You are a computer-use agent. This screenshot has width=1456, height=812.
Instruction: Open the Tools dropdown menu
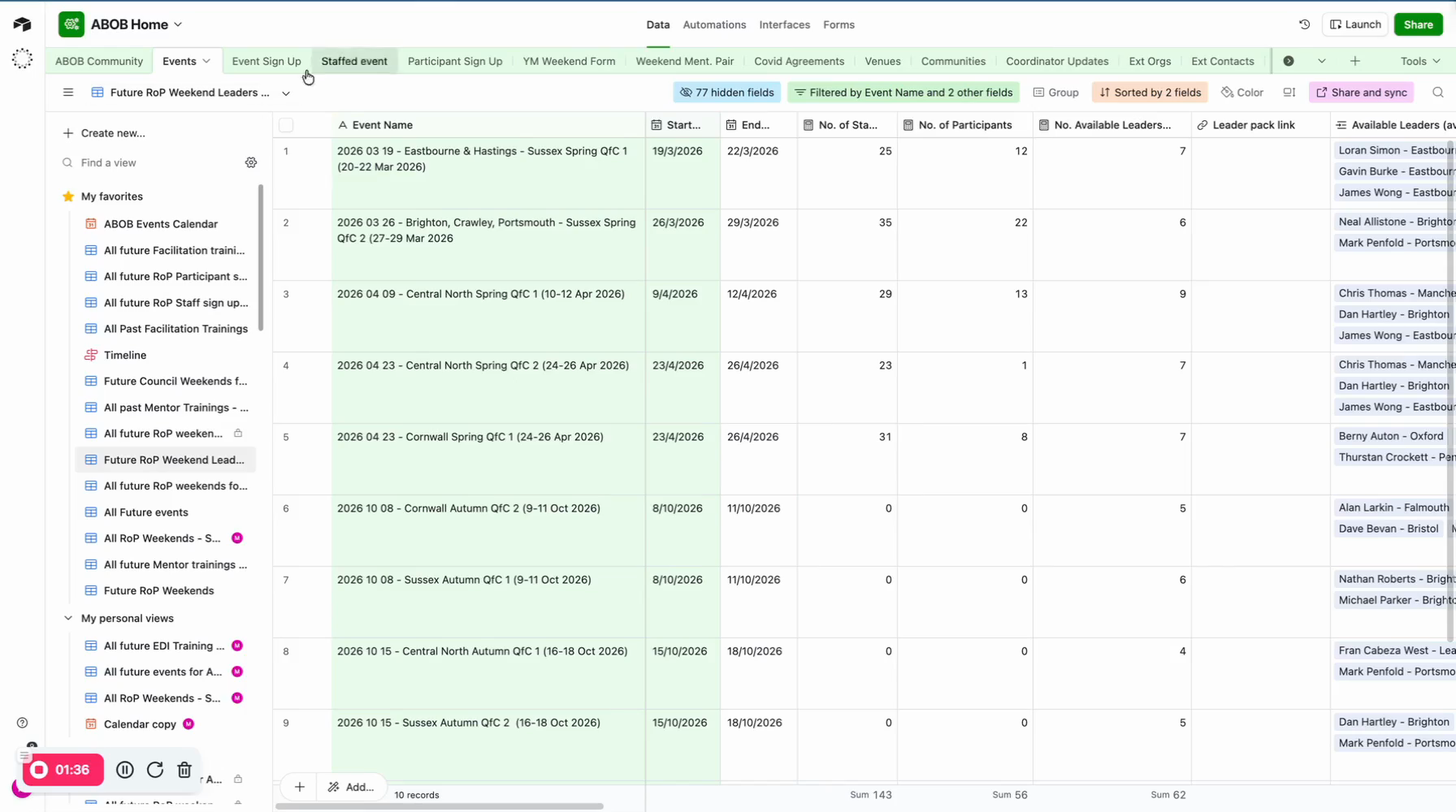click(x=1419, y=61)
